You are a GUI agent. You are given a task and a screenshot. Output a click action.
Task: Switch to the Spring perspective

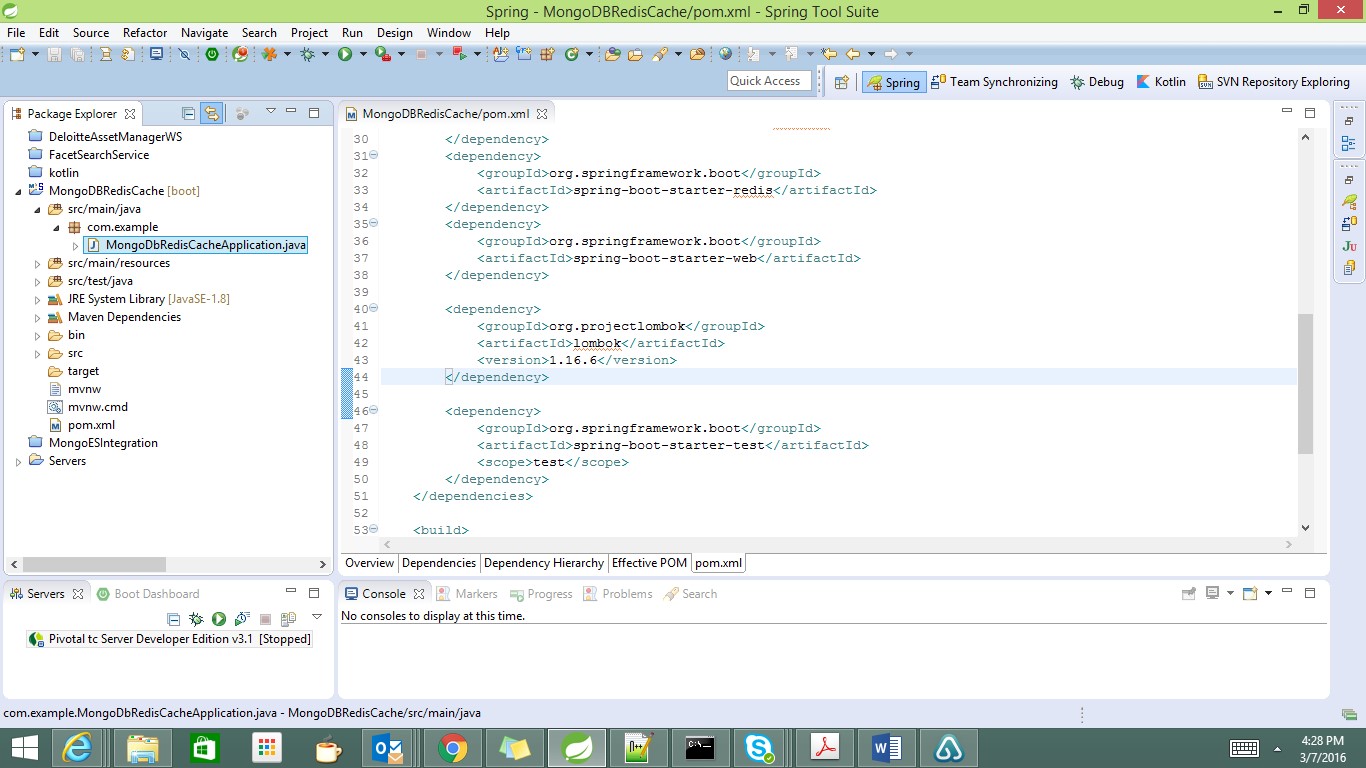[x=893, y=82]
